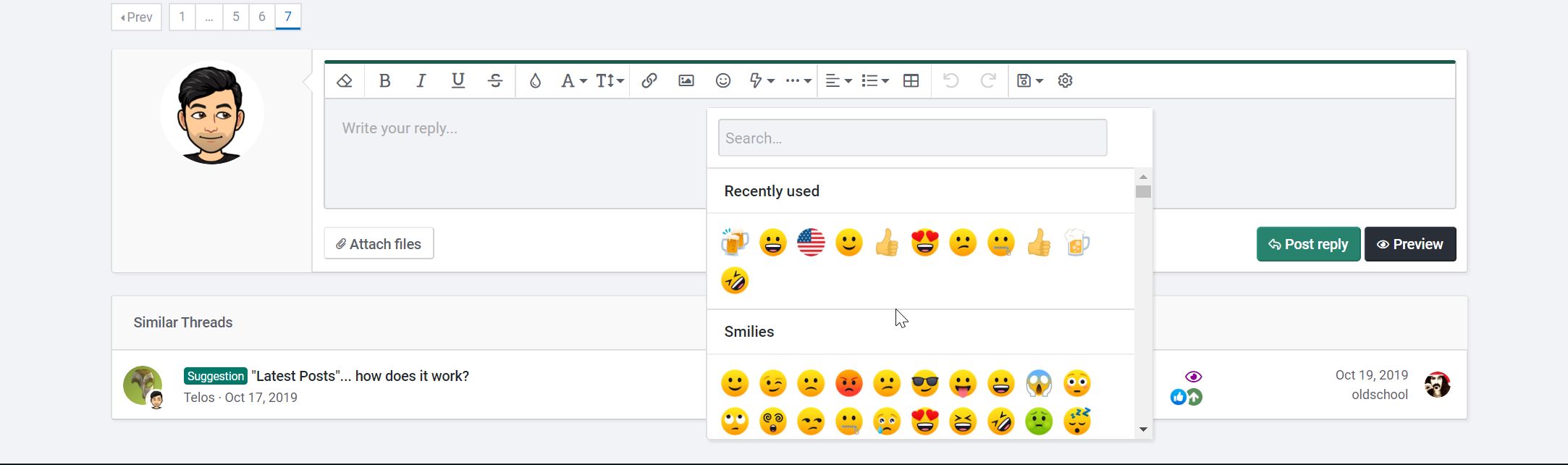Screen dimensions: 1568x465
Task: Open thread "Latest Posts"... how does it work?
Action: pyautogui.click(x=360, y=376)
